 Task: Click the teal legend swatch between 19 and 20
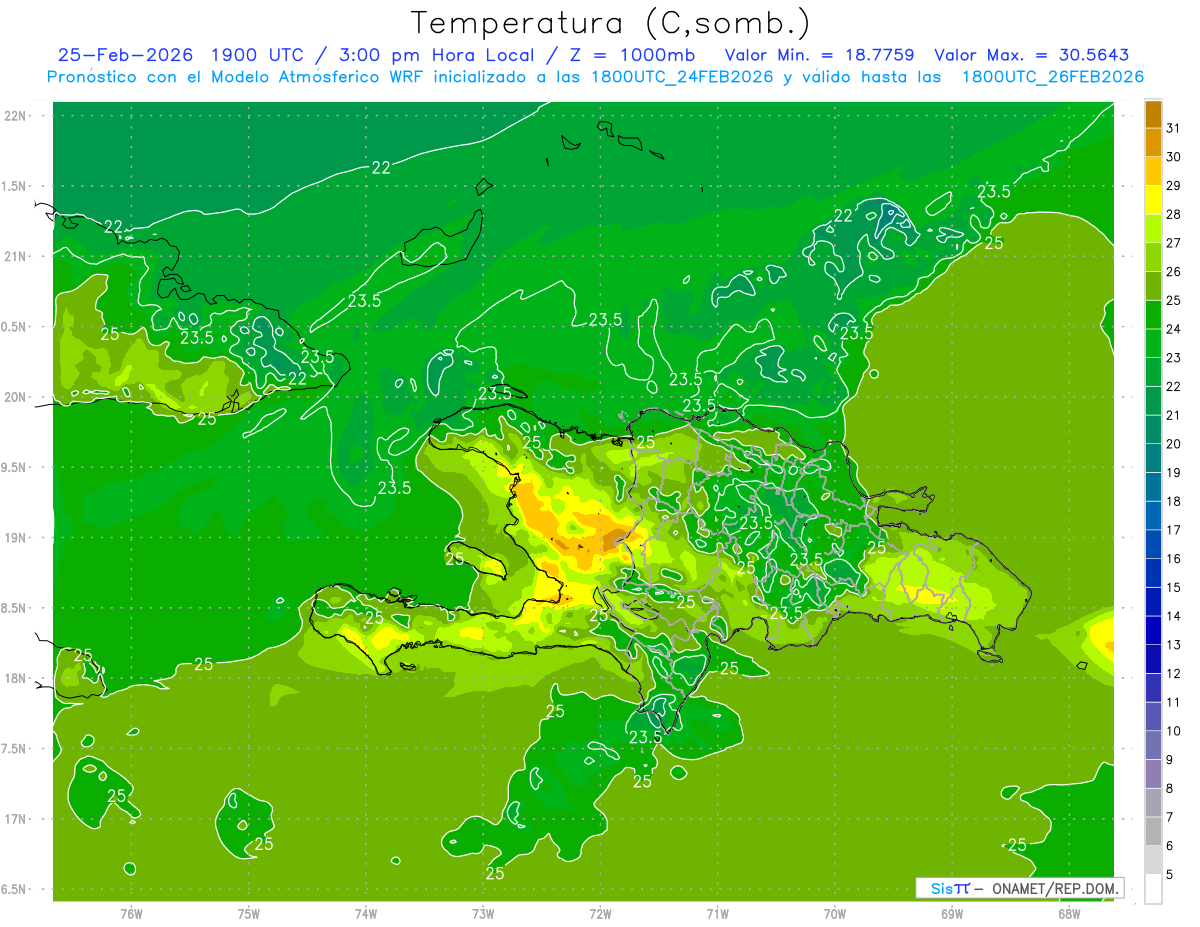1153,458
